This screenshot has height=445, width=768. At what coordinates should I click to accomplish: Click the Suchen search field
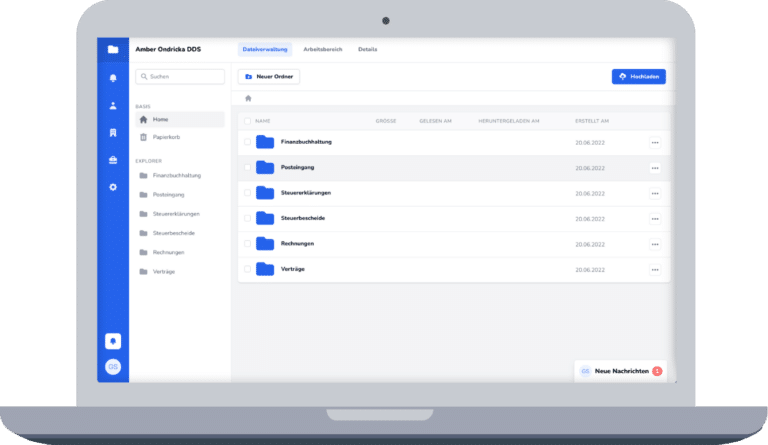tap(180, 77)
